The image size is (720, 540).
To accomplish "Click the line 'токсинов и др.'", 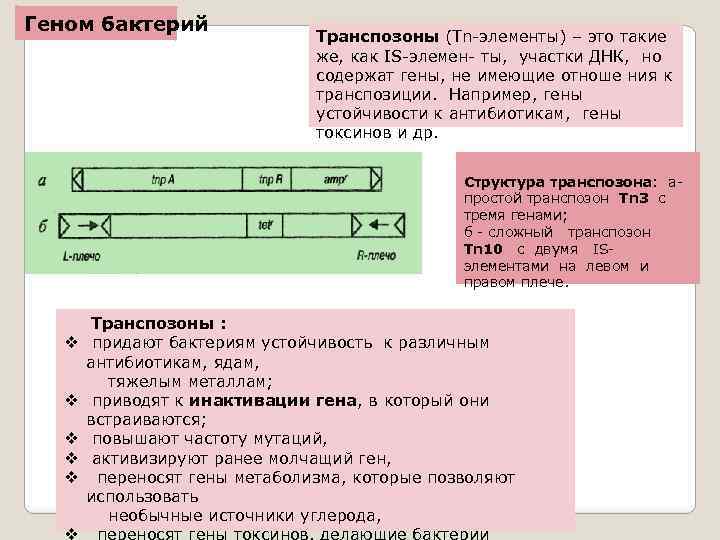I will pyautogui.click(x=377, y=133).
